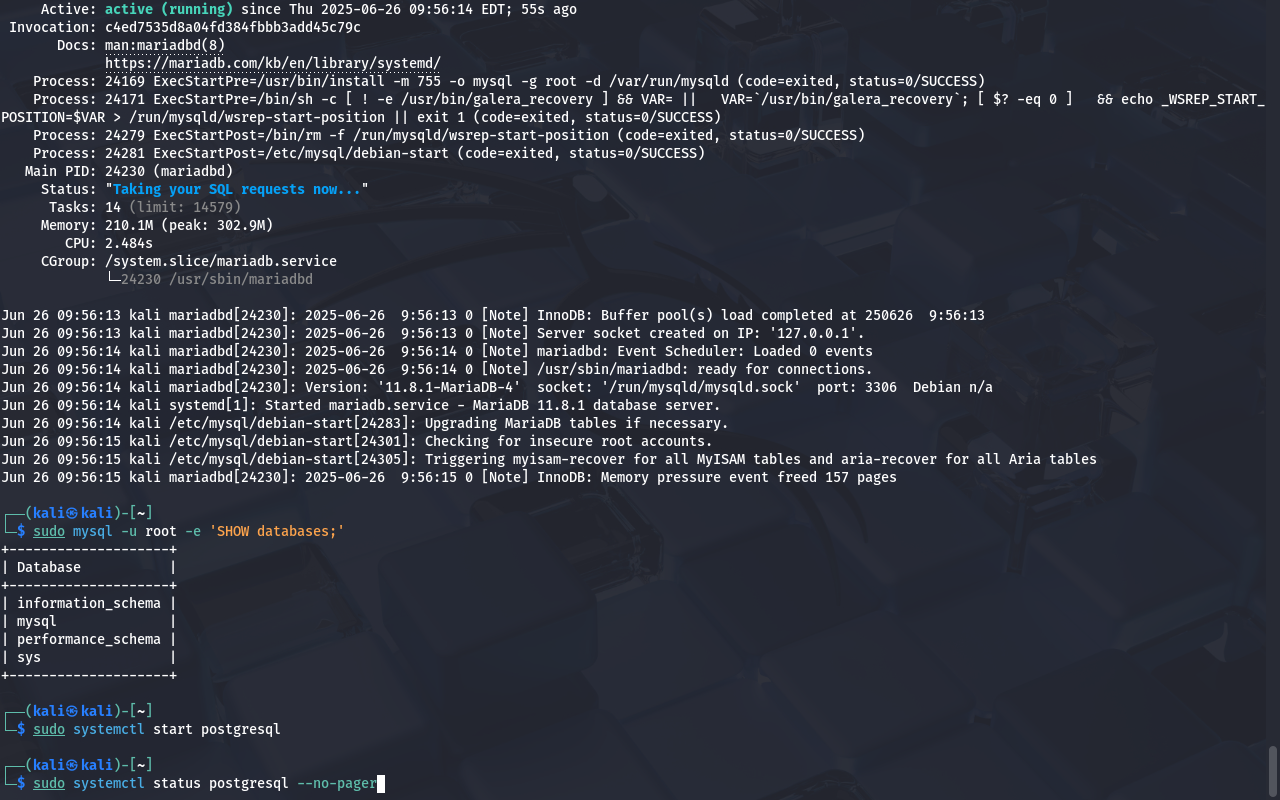Click the 'Buffer pool(s) load completed' log line
This screenshot has width=1280, height=800.
tap(493, 315)
